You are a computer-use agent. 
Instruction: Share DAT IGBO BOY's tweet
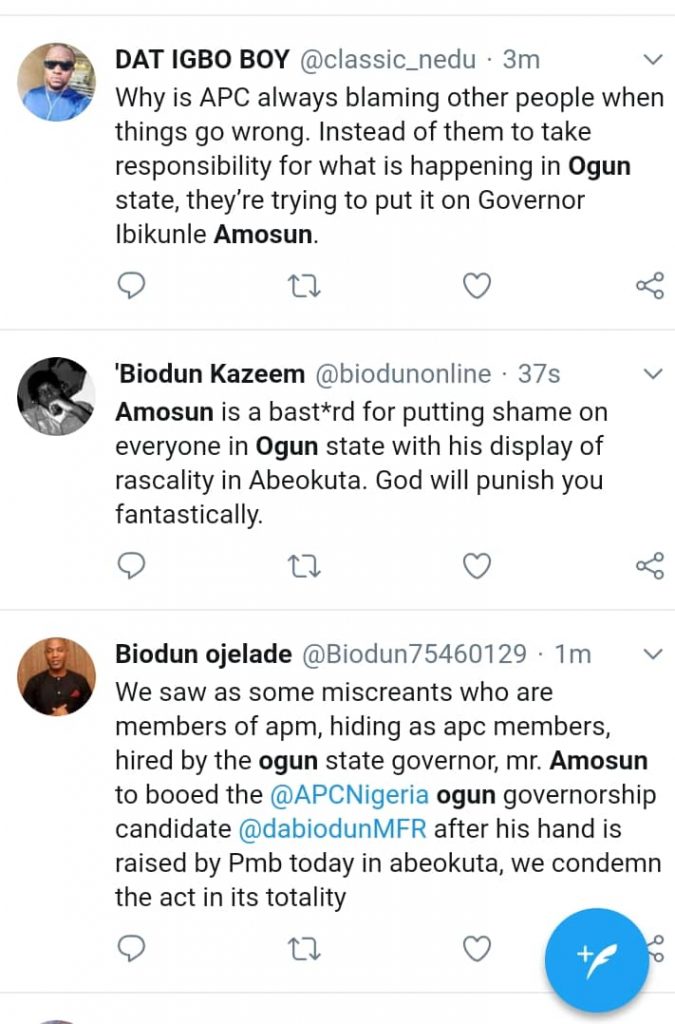[x=650, y=287]
